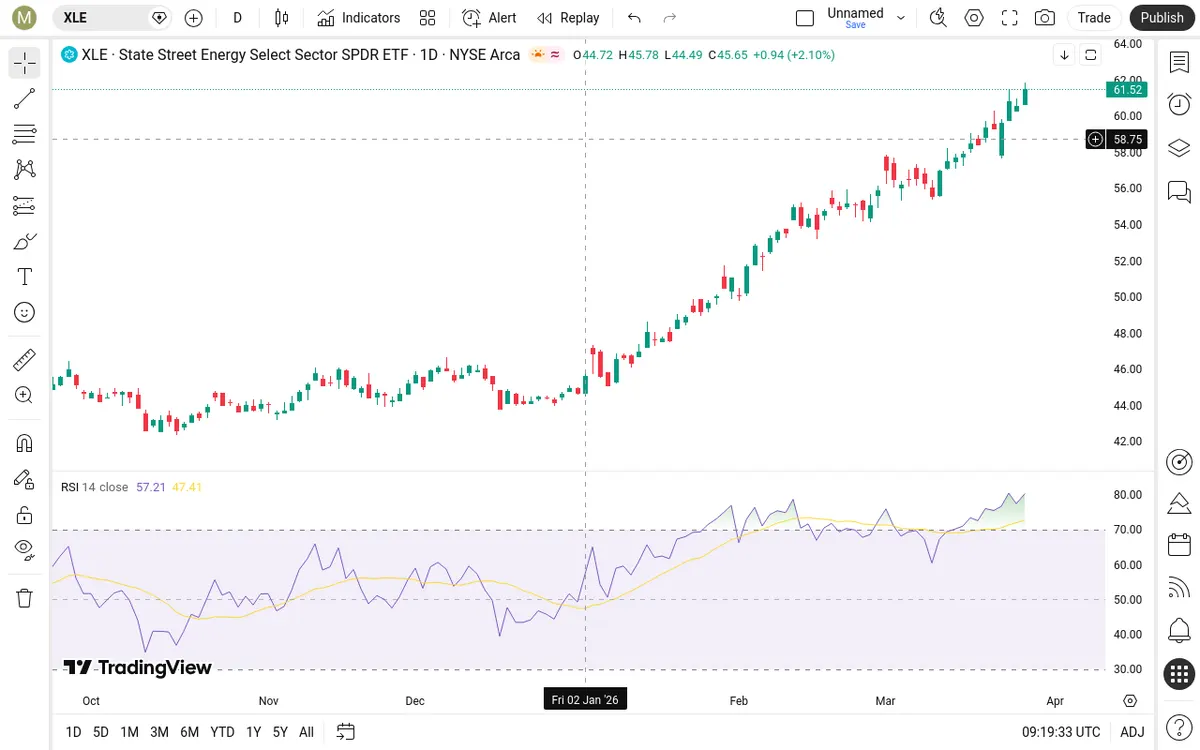Open the watchlist and details panel
Image resolution: width=1200 pixels, height=750 pixels.
click(1179, 63)
